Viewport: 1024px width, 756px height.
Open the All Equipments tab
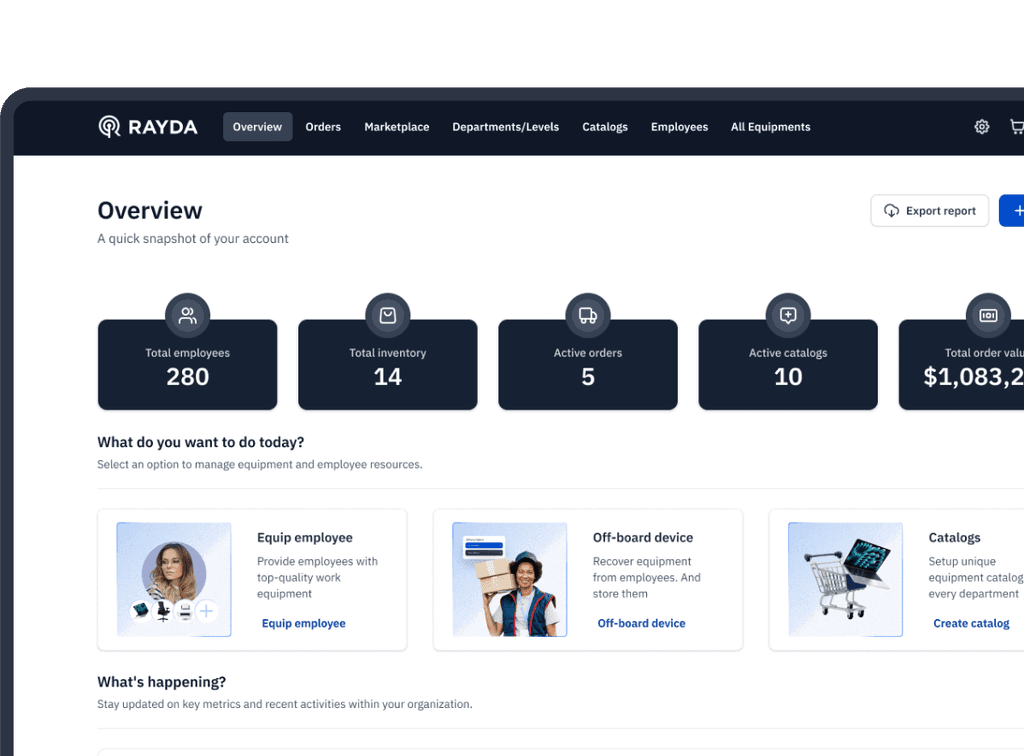click(x=770, y=127)
